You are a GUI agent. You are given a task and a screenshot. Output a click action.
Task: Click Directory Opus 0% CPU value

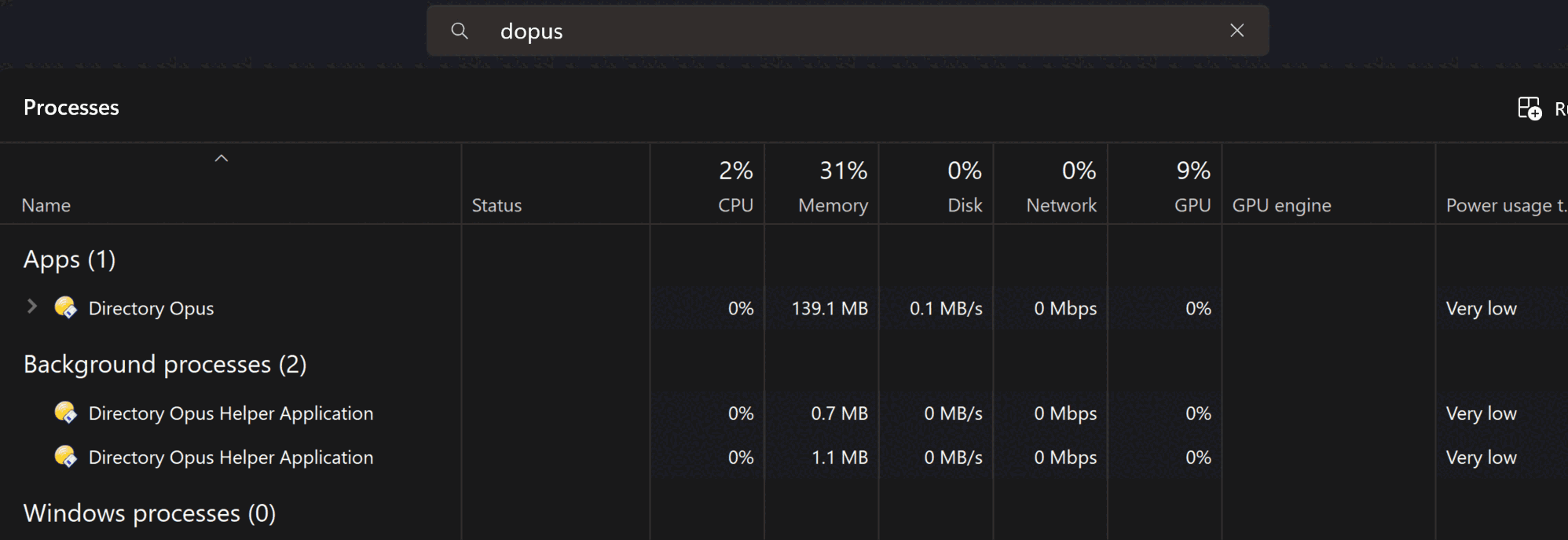click(x=741, y=308)
